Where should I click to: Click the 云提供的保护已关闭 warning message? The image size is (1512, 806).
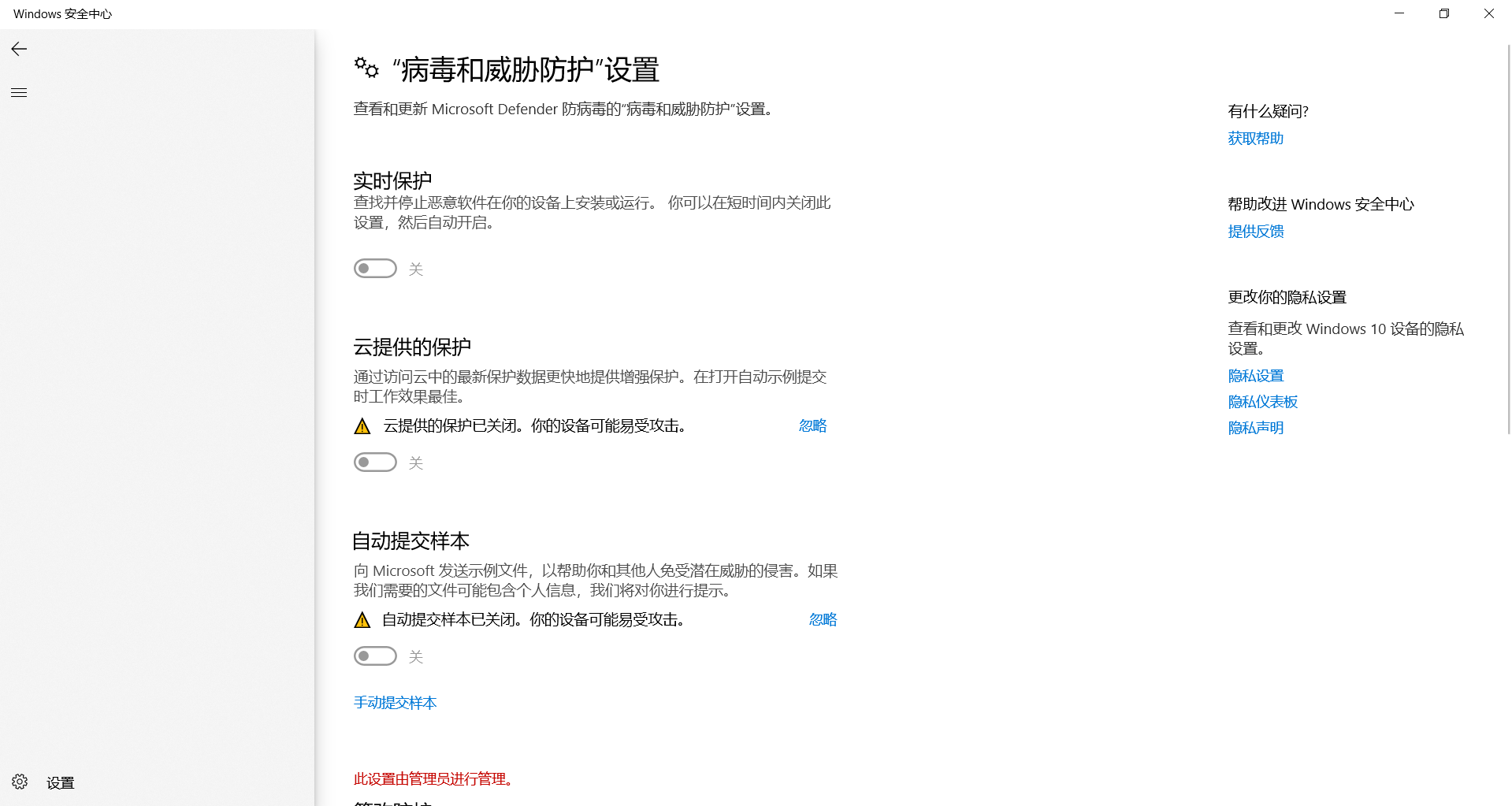(535, 425)
